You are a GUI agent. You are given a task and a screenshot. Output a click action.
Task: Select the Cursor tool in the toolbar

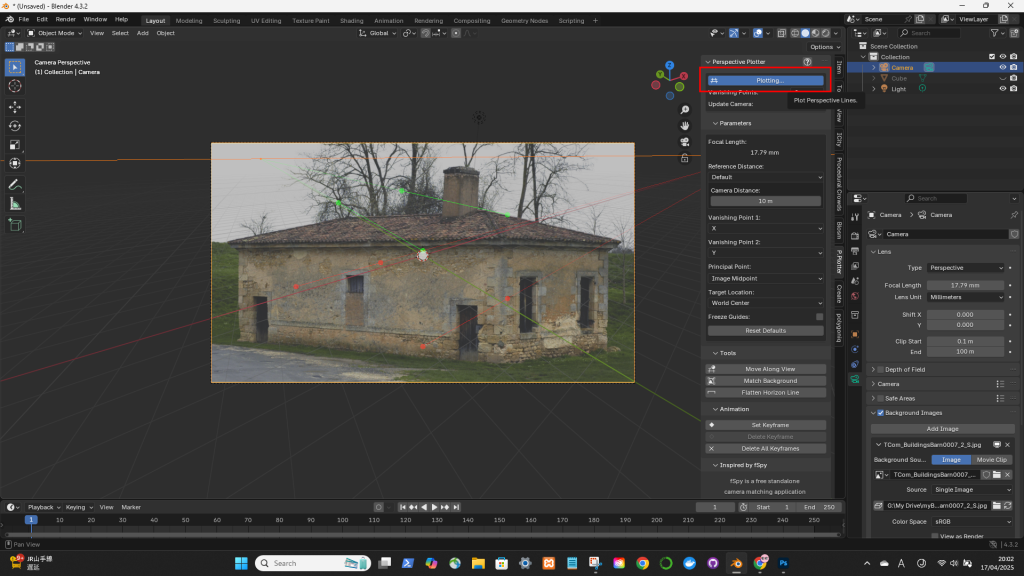click(15, 86)
